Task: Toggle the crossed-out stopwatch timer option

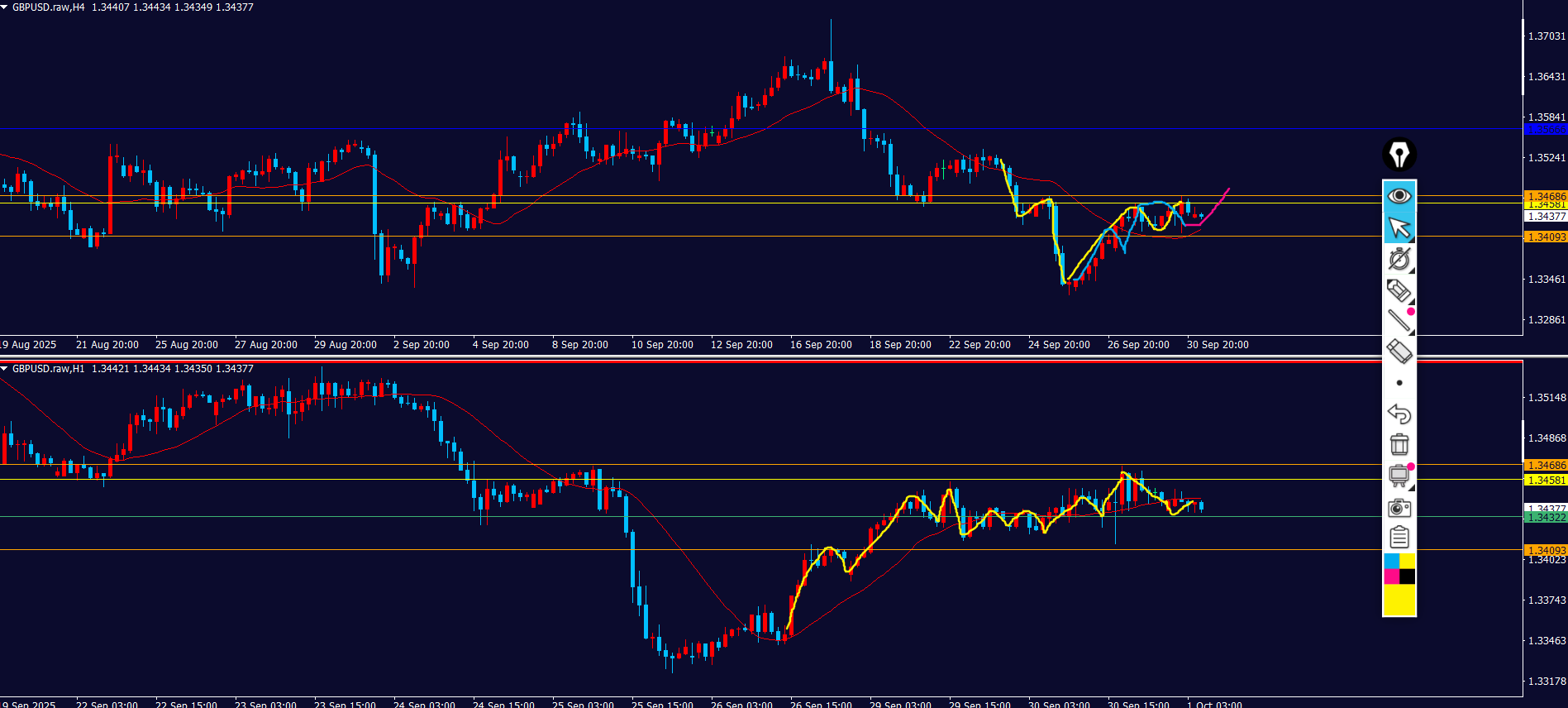Action: (1399, 259)
